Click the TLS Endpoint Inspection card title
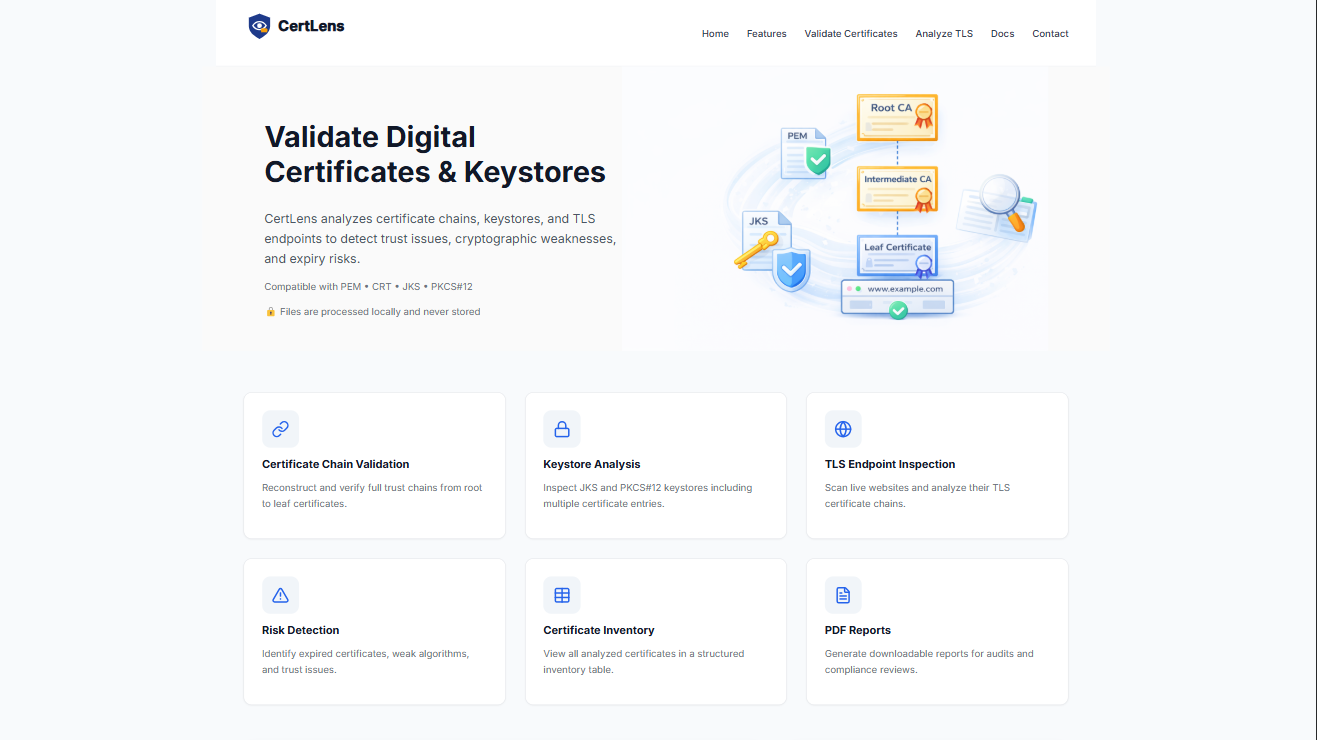This screenshot has width=1317, height=740. click(x=890, y=464)
